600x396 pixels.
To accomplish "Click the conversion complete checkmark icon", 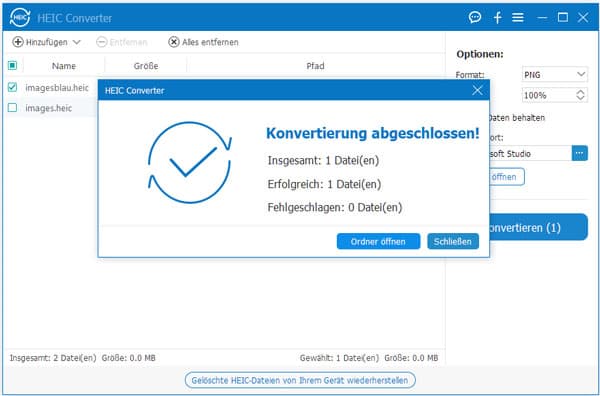I will coord(190,163).
